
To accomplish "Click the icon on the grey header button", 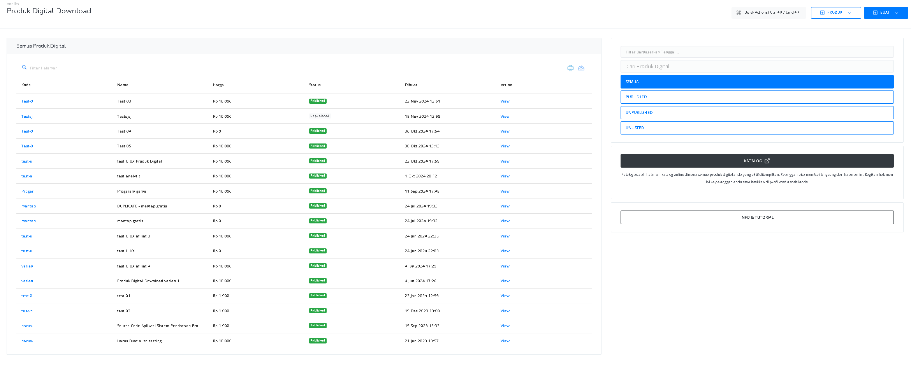I will [x=738, y=12].
